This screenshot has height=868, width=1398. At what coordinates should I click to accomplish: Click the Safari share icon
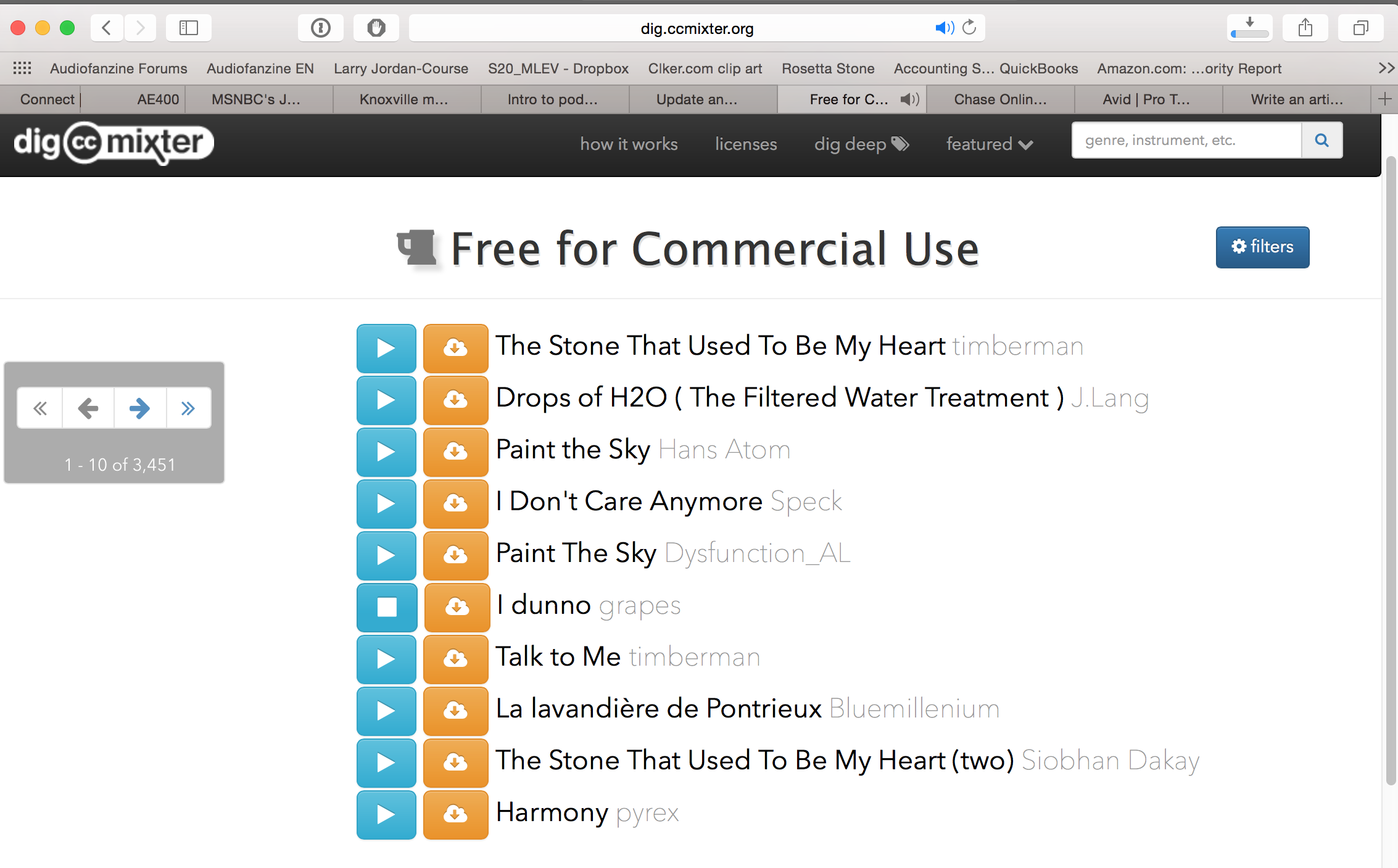[1305, 28]
